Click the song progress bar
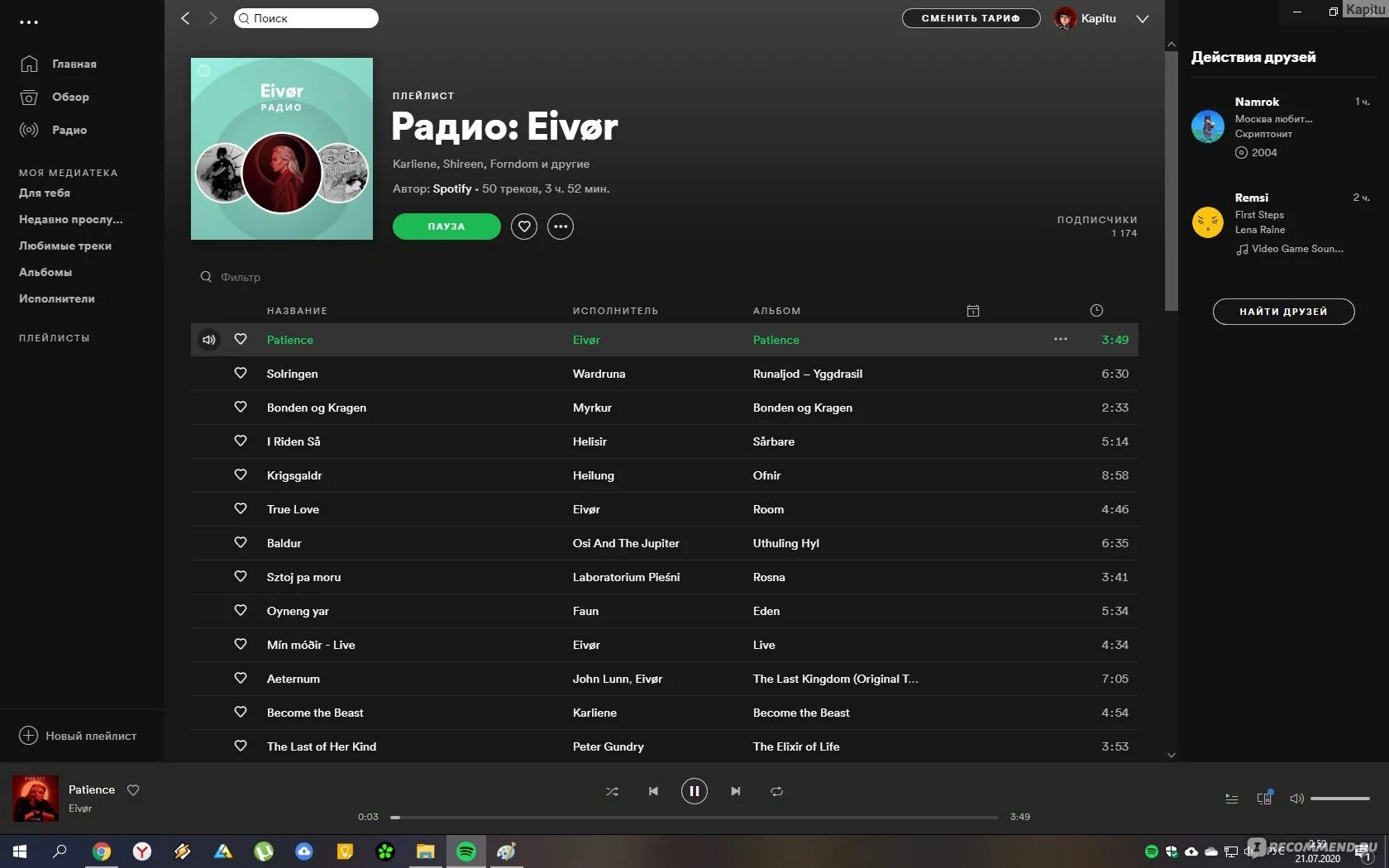This screenshot has width=1389, height=868. tap(694, 818)
